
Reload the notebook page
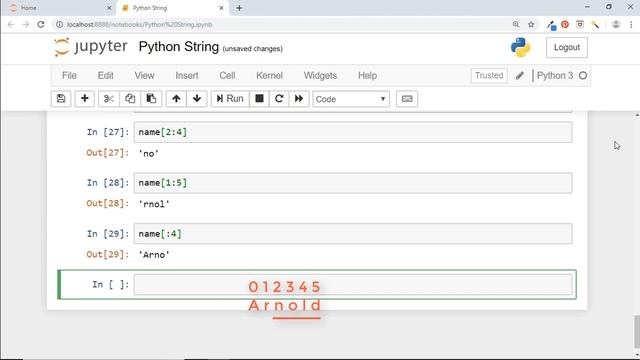[x=41, y=24]
